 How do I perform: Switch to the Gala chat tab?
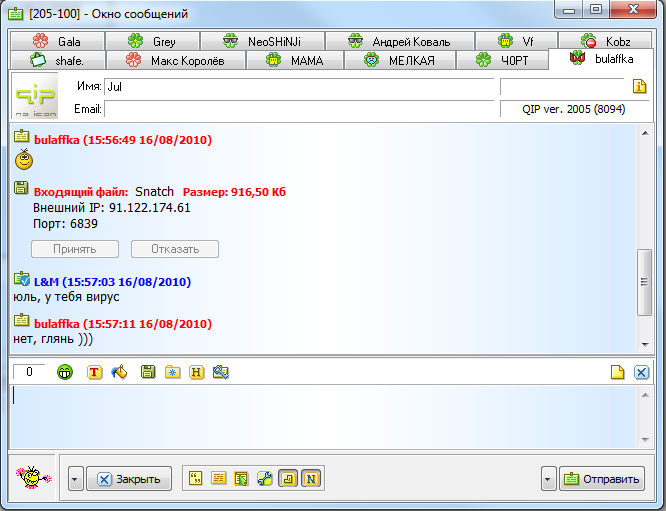(58, 41)
